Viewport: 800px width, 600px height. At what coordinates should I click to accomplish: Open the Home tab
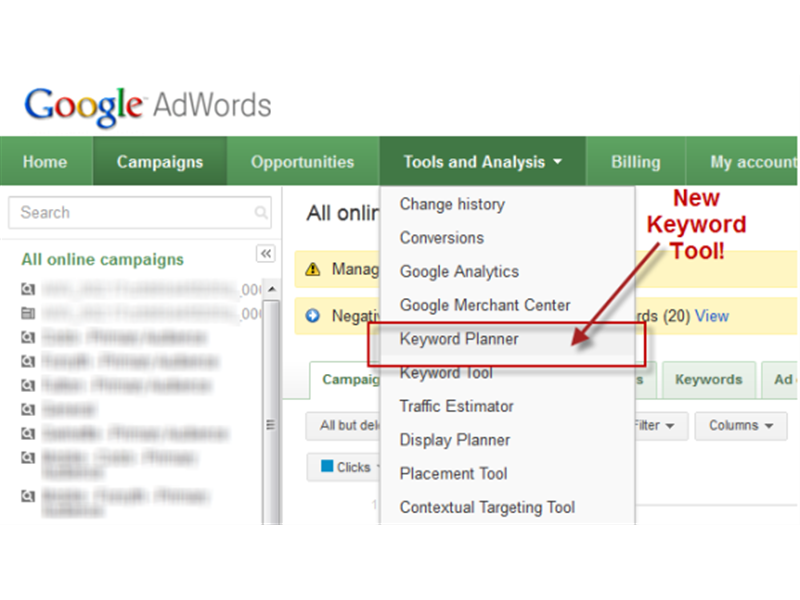coord(45,161)
